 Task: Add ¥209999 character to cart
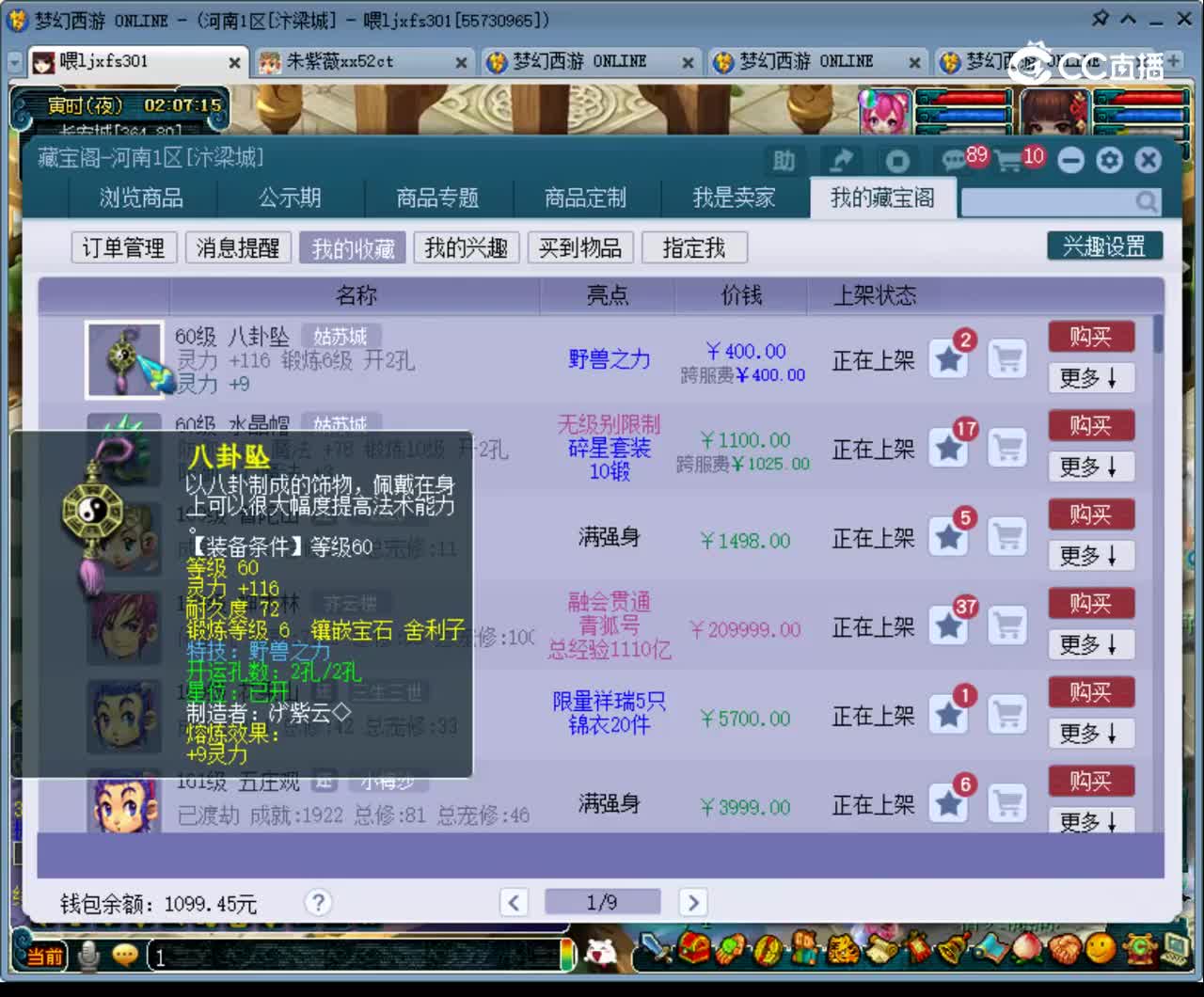point(1007,625)
